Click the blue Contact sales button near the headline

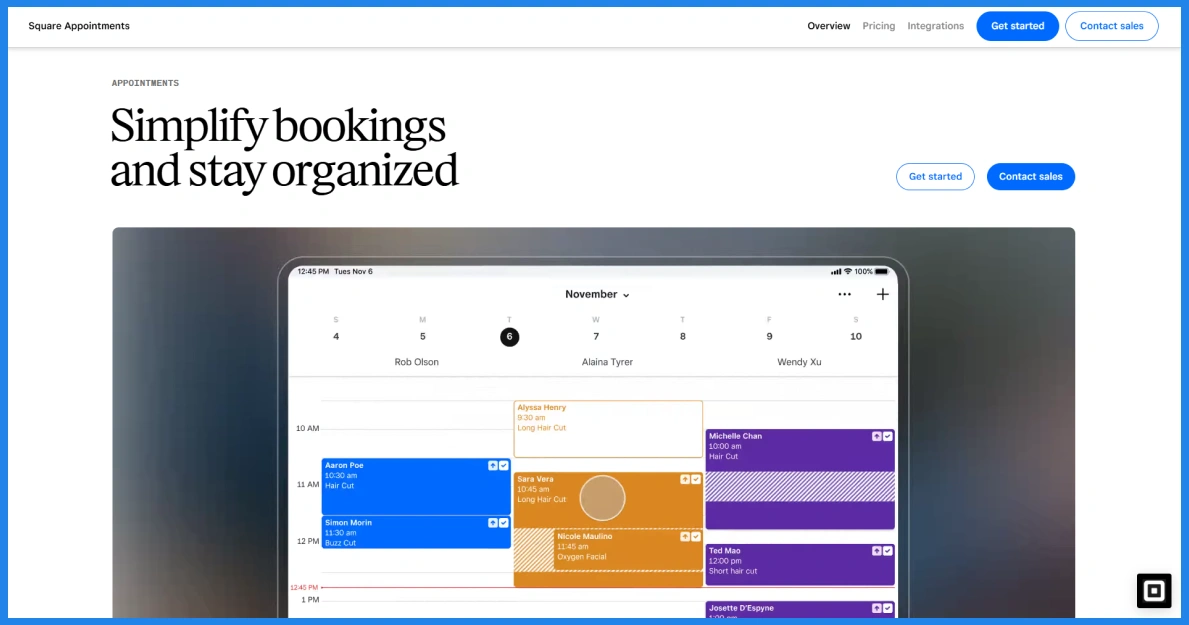[1030, 177]
